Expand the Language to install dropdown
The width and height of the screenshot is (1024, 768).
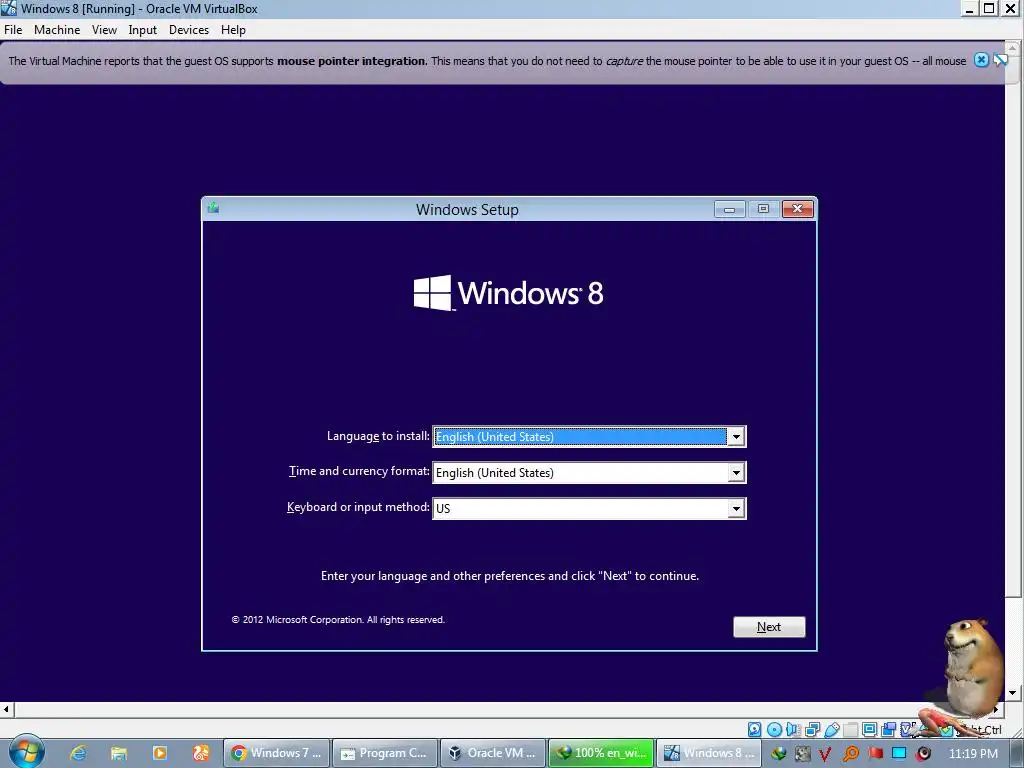tap(736, 436)
